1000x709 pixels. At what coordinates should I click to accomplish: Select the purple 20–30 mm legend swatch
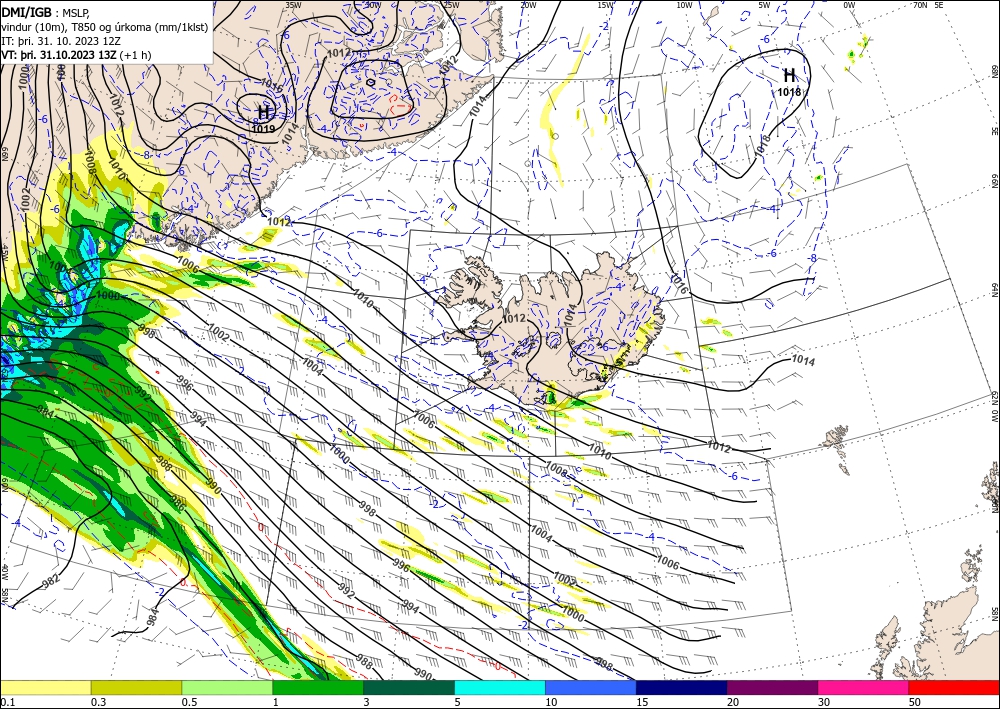click(772, 687)
